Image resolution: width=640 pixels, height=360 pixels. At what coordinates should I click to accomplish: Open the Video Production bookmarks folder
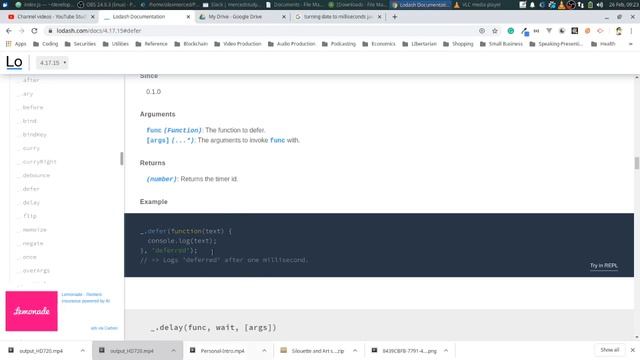[238, 44]
